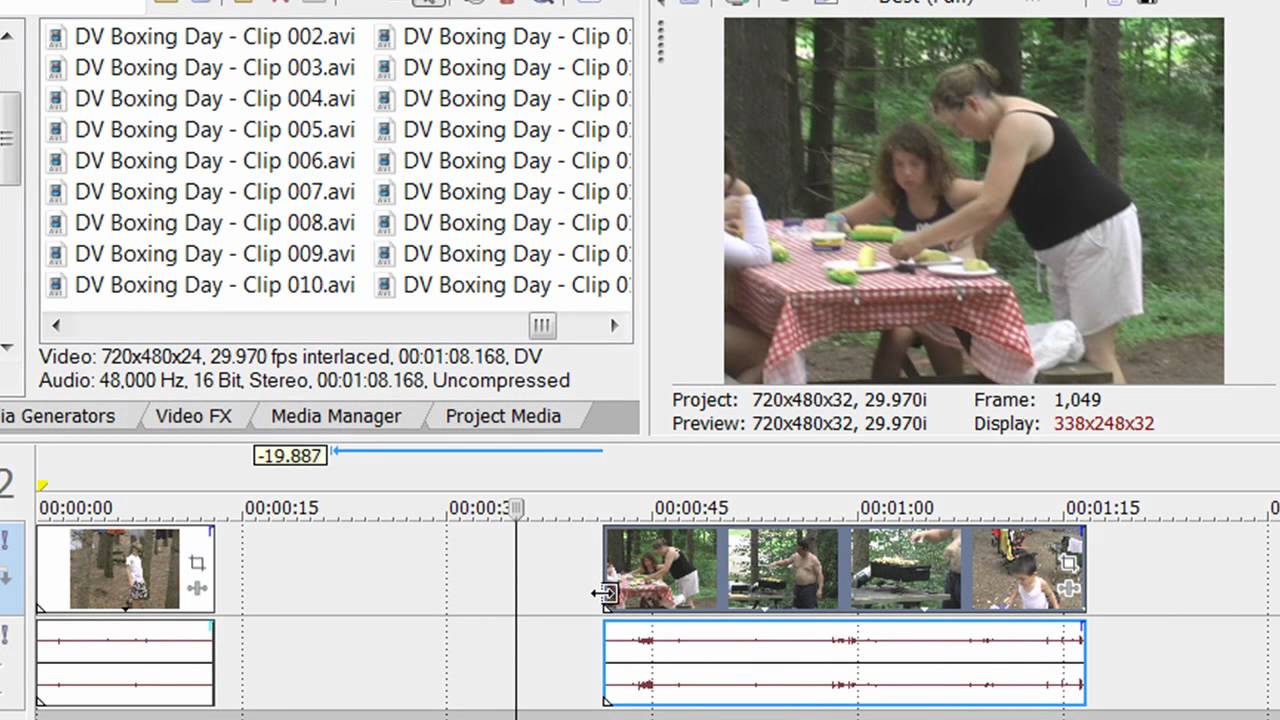1280x720 pixels.
Task: Click the media panel vertical scrollbar thumb
Action: tap(8, 138)
